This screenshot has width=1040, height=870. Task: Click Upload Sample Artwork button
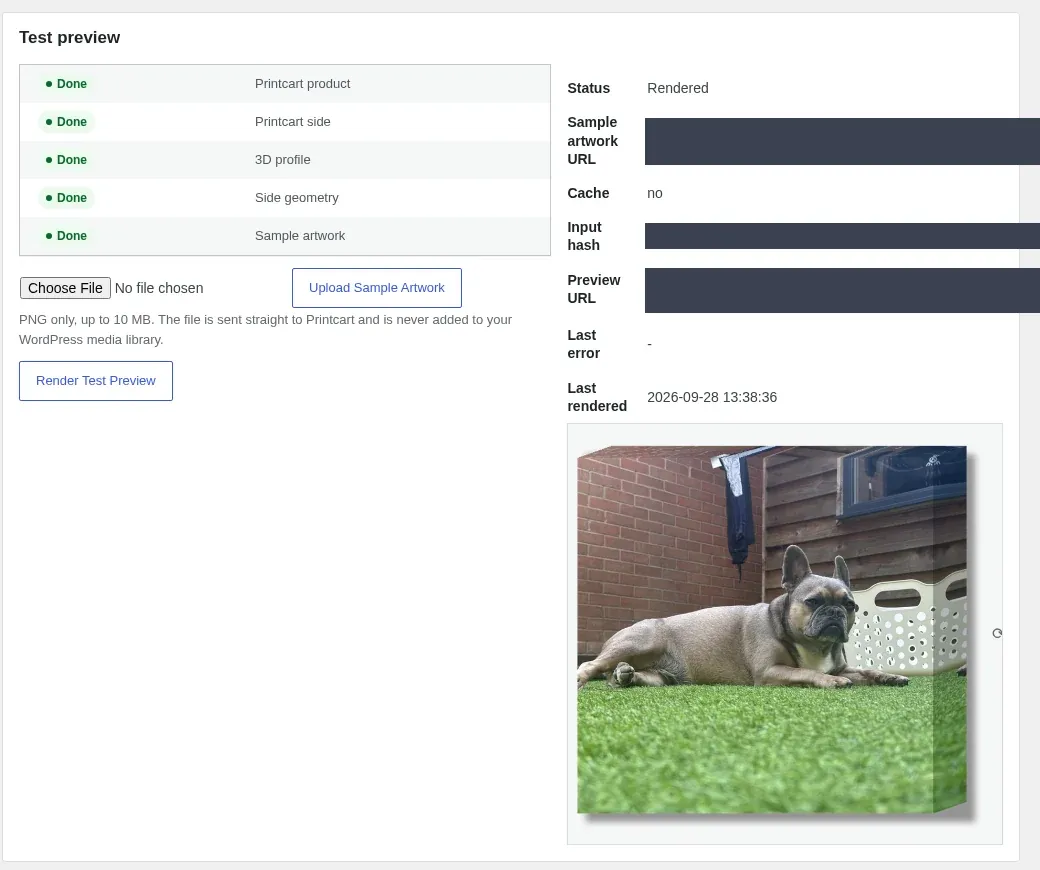[x=377, y=288]
